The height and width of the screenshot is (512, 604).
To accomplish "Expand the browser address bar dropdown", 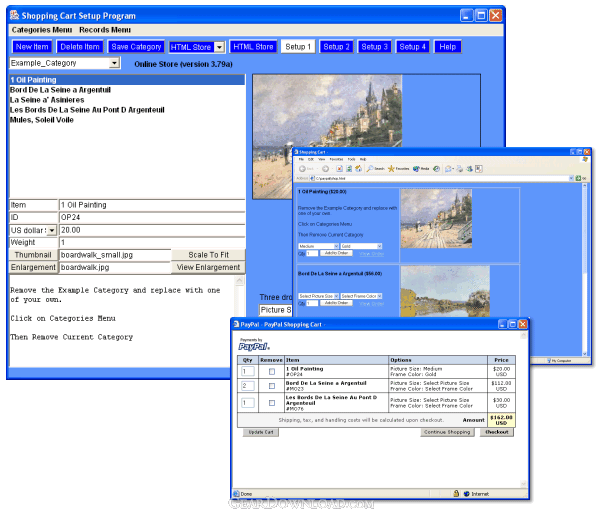I will [571, 178].
